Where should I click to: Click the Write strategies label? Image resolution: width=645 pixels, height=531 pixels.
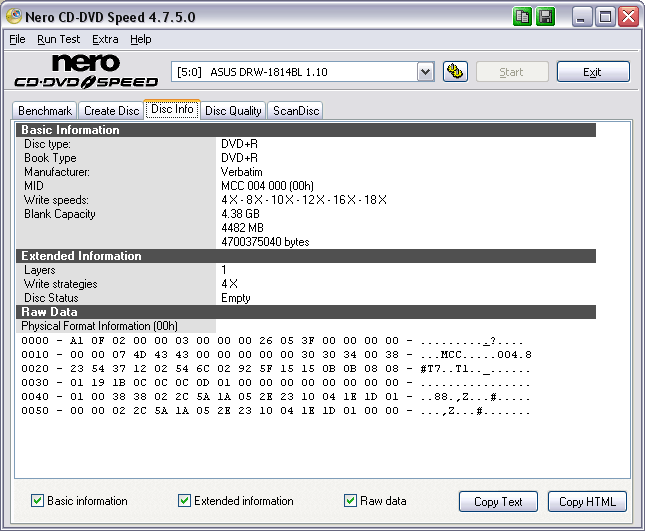(60, 284)
